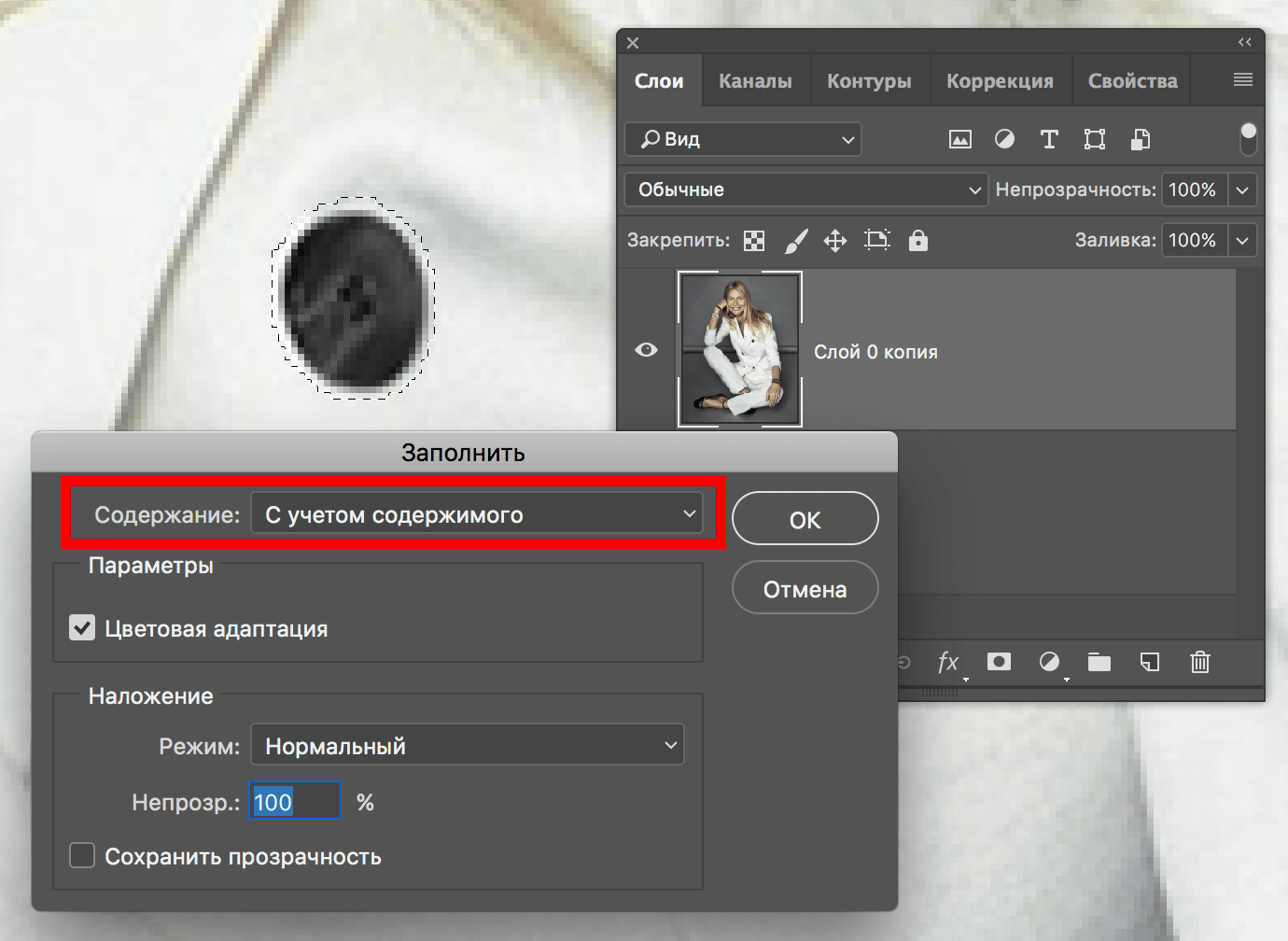This screenshot has width=1288, height=941.
Task: Click the type layer filter icon
Action: pos(1049,140)
